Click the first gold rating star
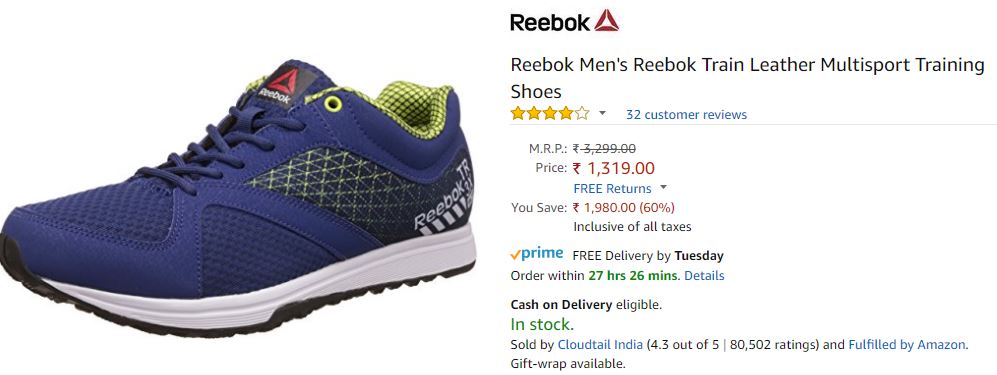The width and height of the screenshot is (997, 375). [x=518, y=114]
